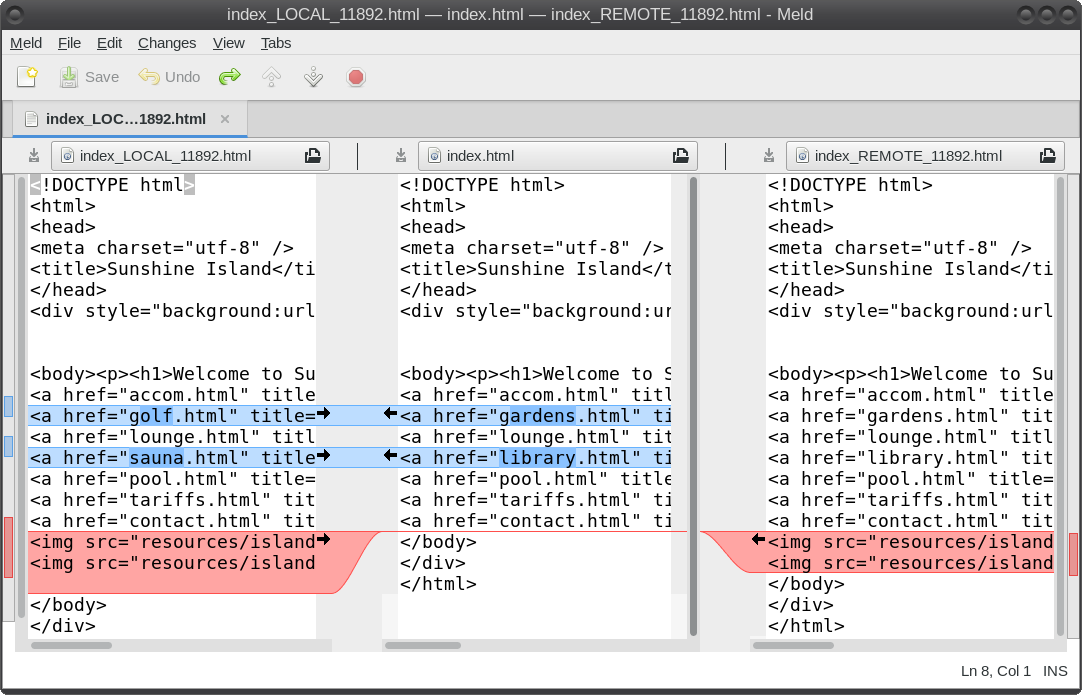
Task: Click the browse icon in the index_LOCAL_11892.html chooser
Action: click(313, 156)
